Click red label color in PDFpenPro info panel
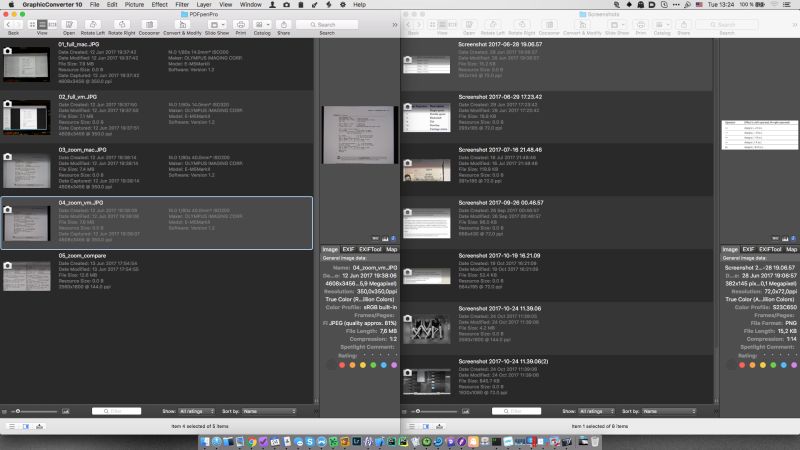Viewport: 800px width, 450px height. click(342, 365)
